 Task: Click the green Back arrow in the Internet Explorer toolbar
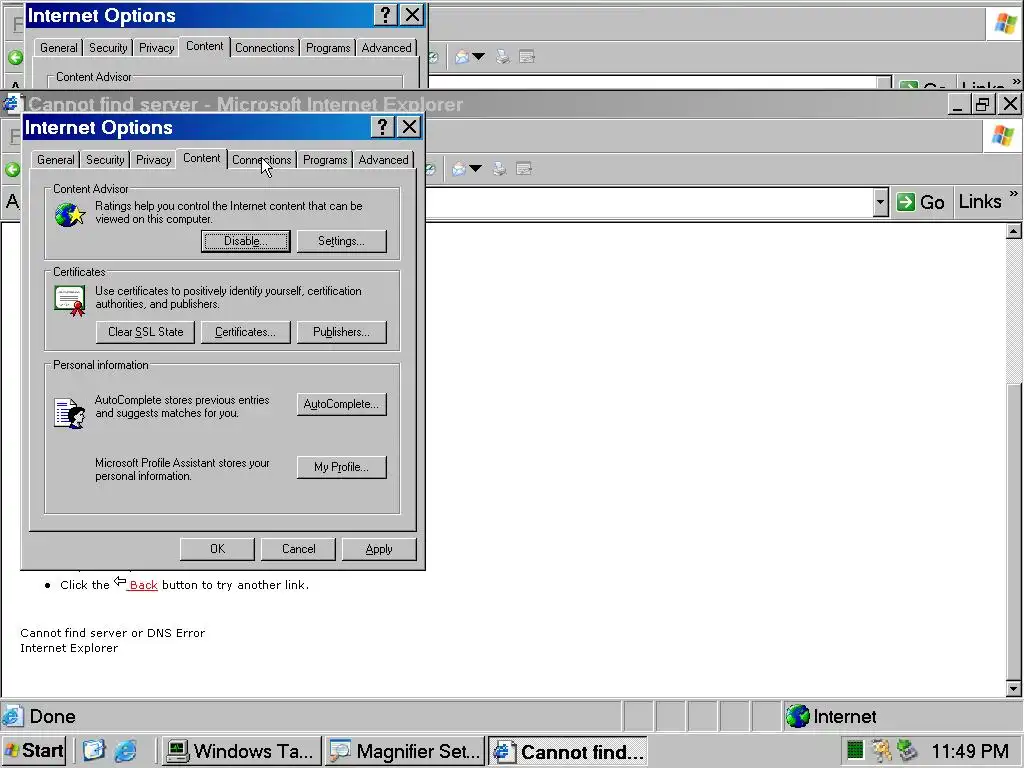12,170
